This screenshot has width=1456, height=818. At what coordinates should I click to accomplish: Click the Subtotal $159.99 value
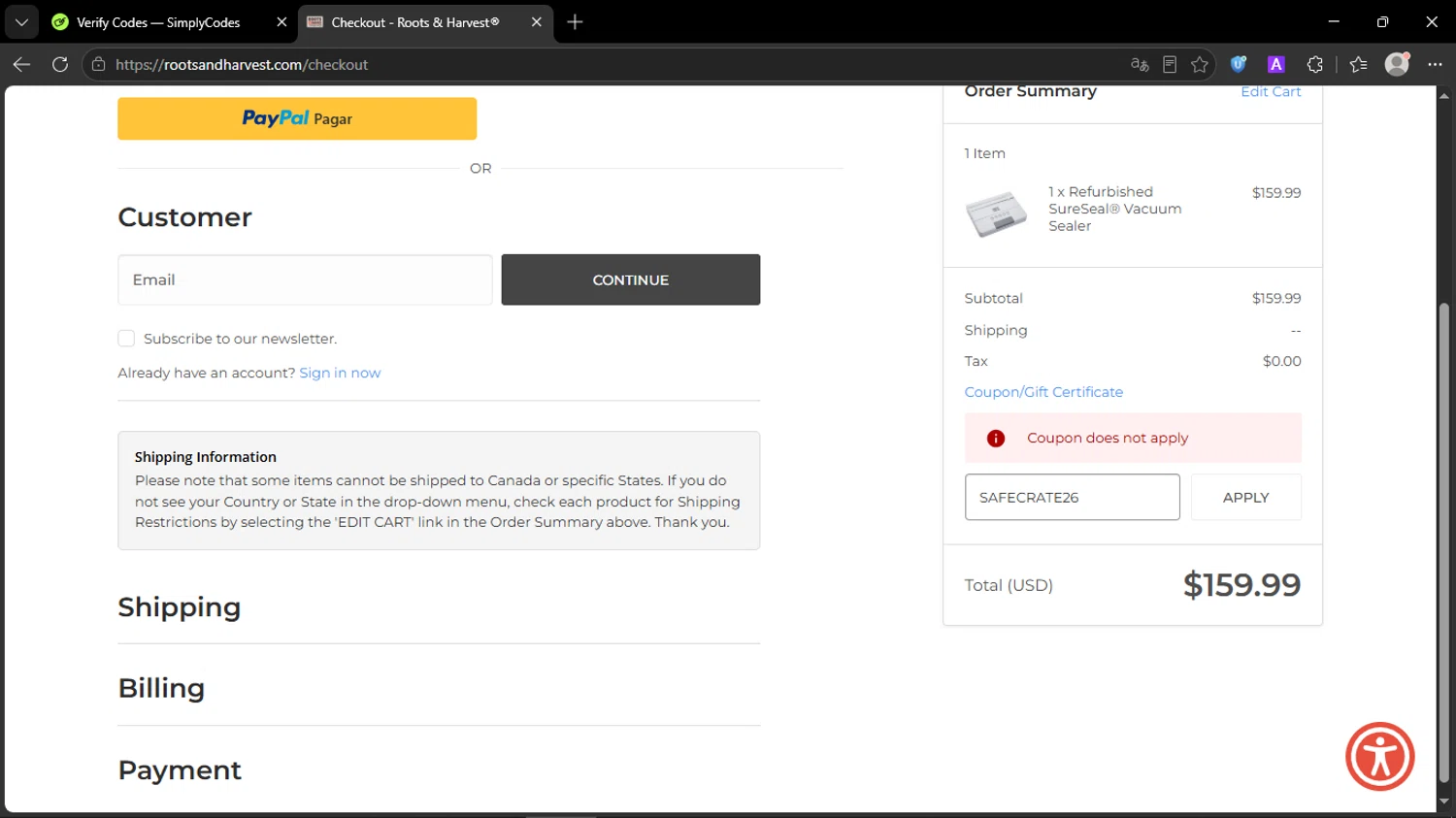[1276, 298]
